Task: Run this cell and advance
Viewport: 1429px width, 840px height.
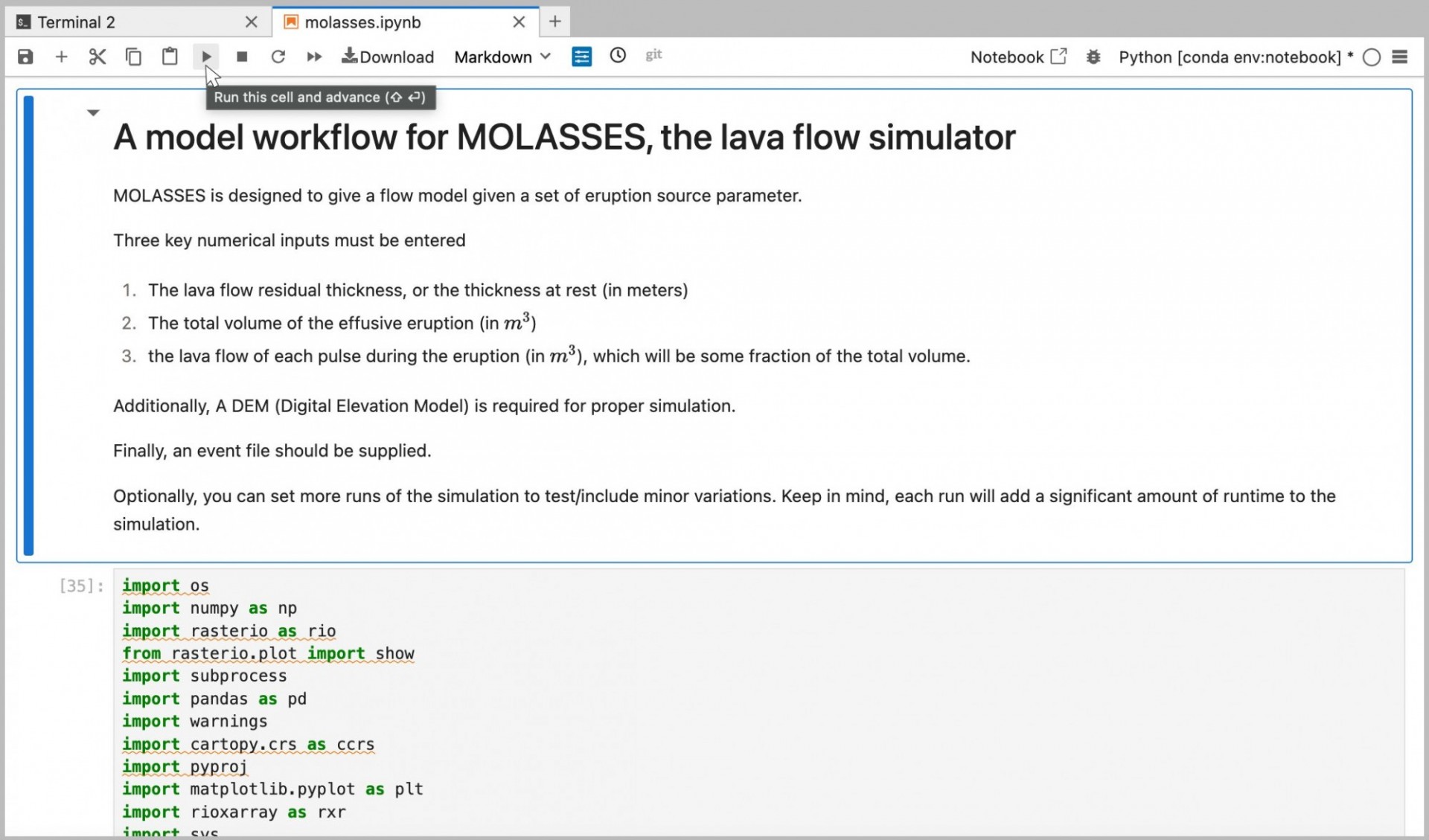Action: 206,57
